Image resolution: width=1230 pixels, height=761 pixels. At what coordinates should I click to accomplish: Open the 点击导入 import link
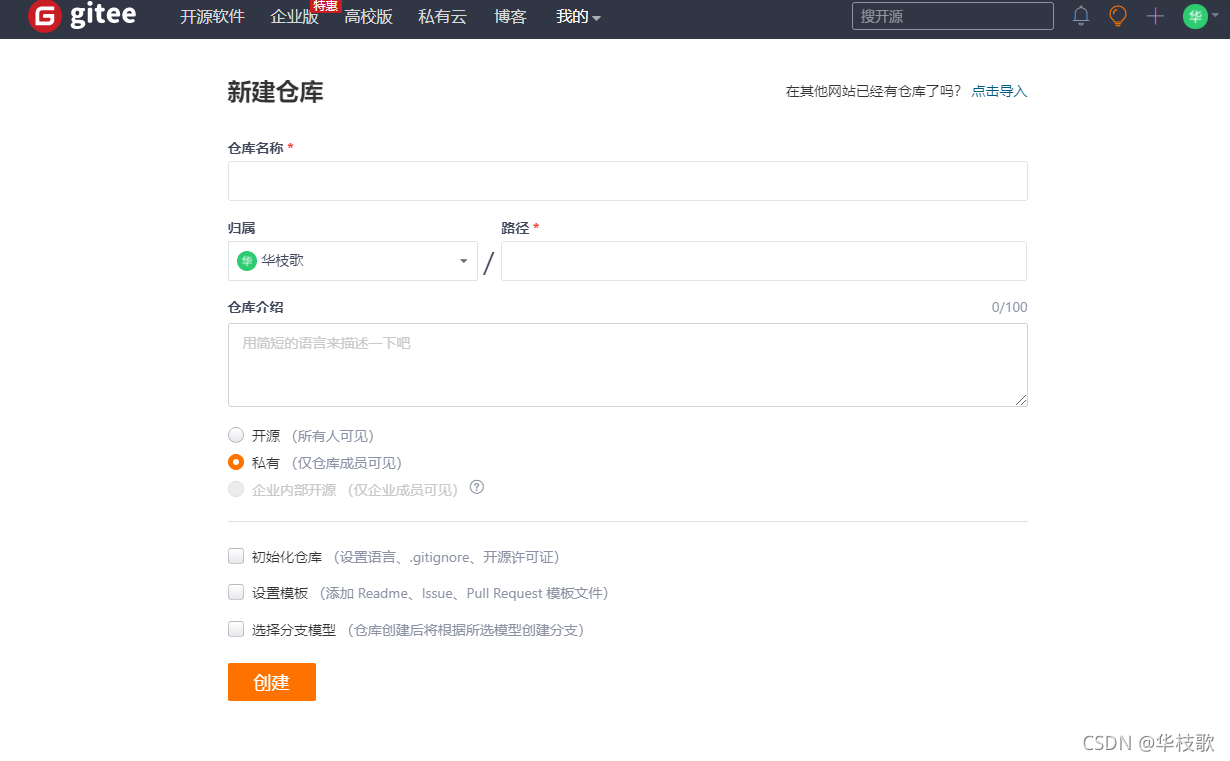(x=999, y=90)
